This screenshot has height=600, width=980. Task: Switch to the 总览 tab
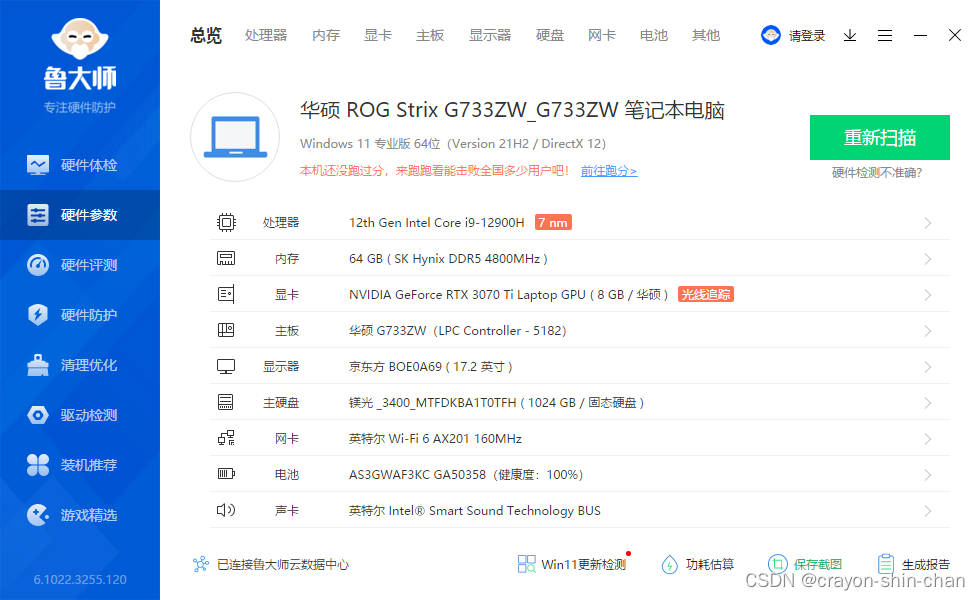[206, 36]
